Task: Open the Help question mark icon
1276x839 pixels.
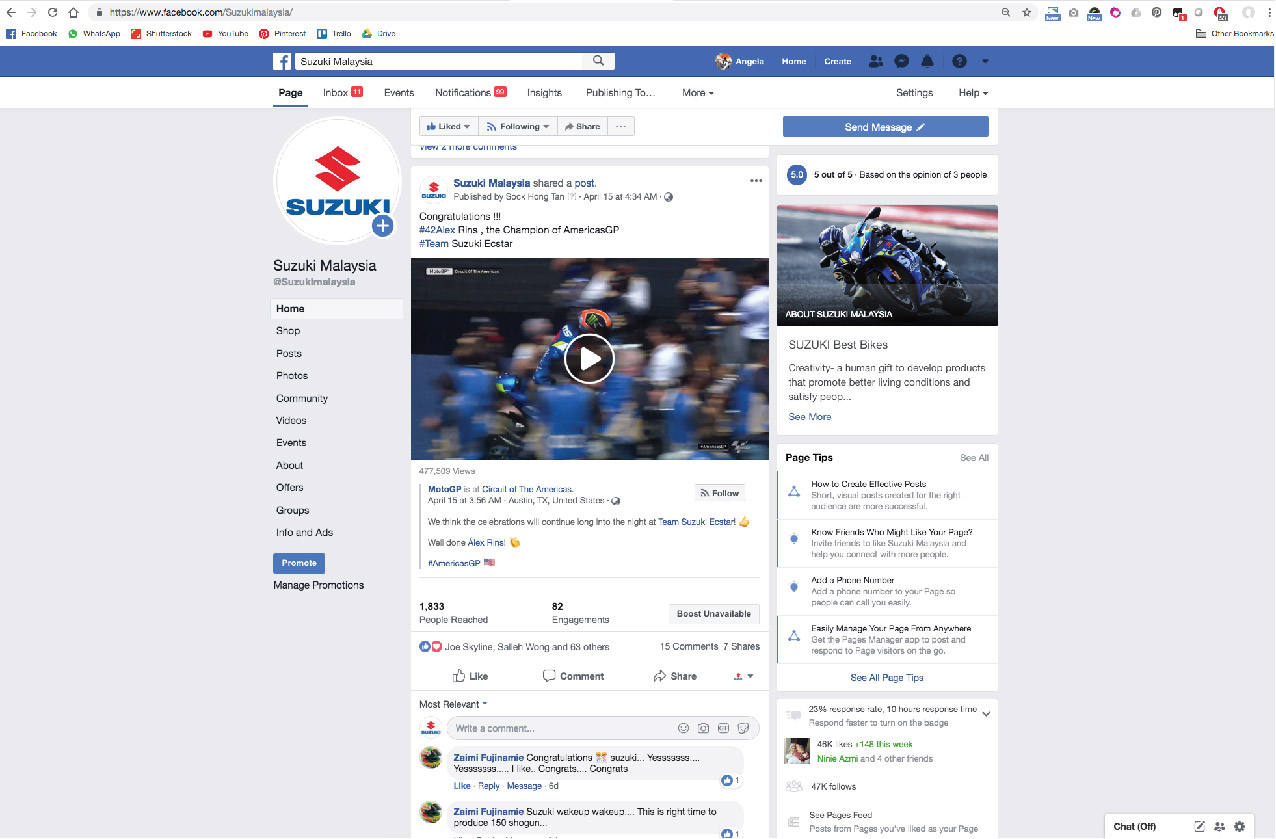Action: point(959,61)
